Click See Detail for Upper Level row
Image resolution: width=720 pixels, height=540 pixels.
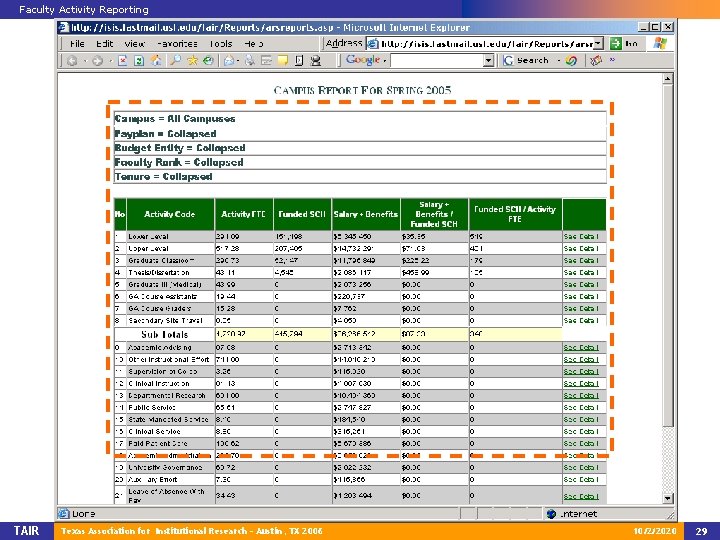tap(581, 248)
